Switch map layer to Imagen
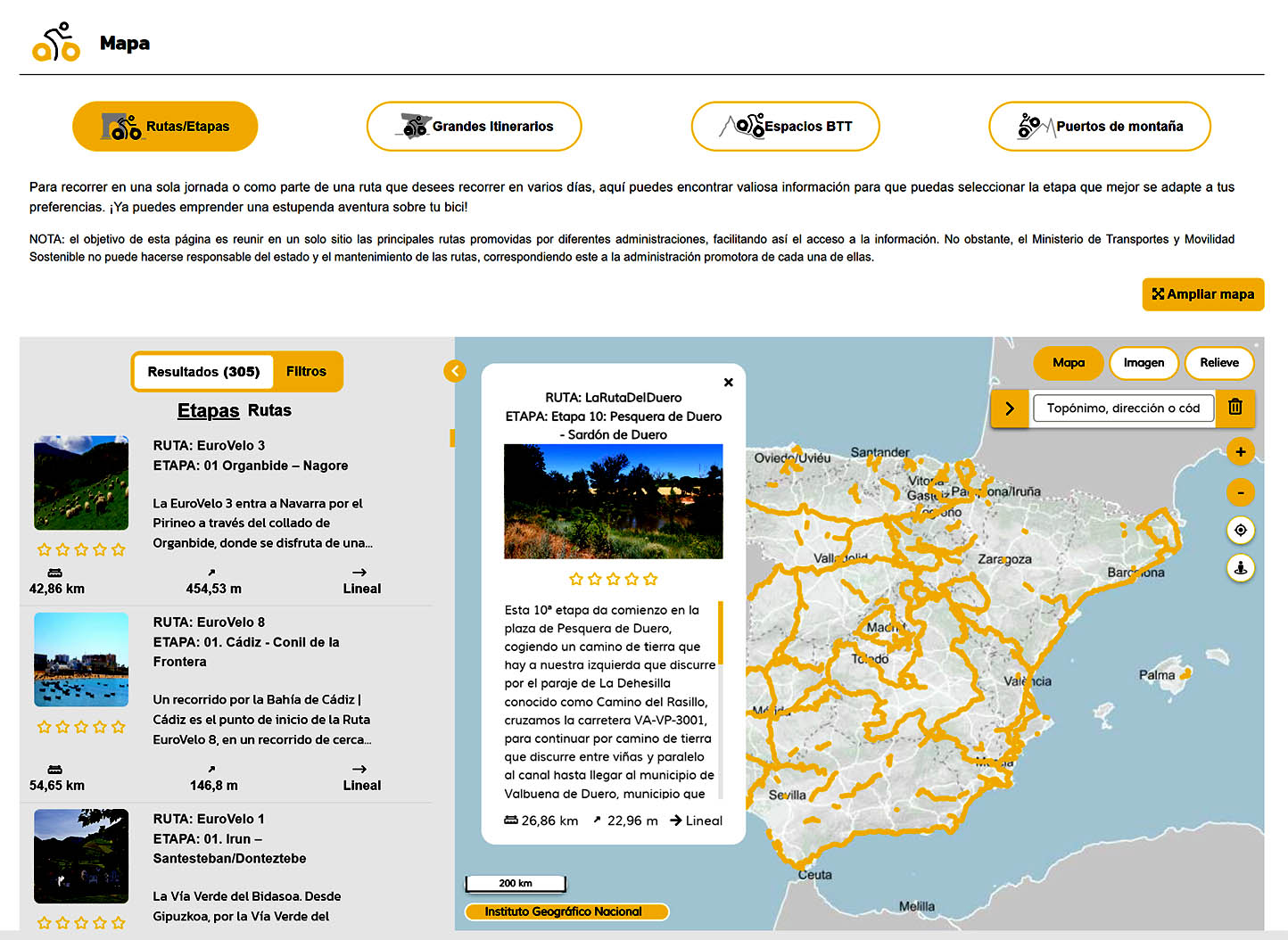The image size is (1288, 940). click(1144, 363)
